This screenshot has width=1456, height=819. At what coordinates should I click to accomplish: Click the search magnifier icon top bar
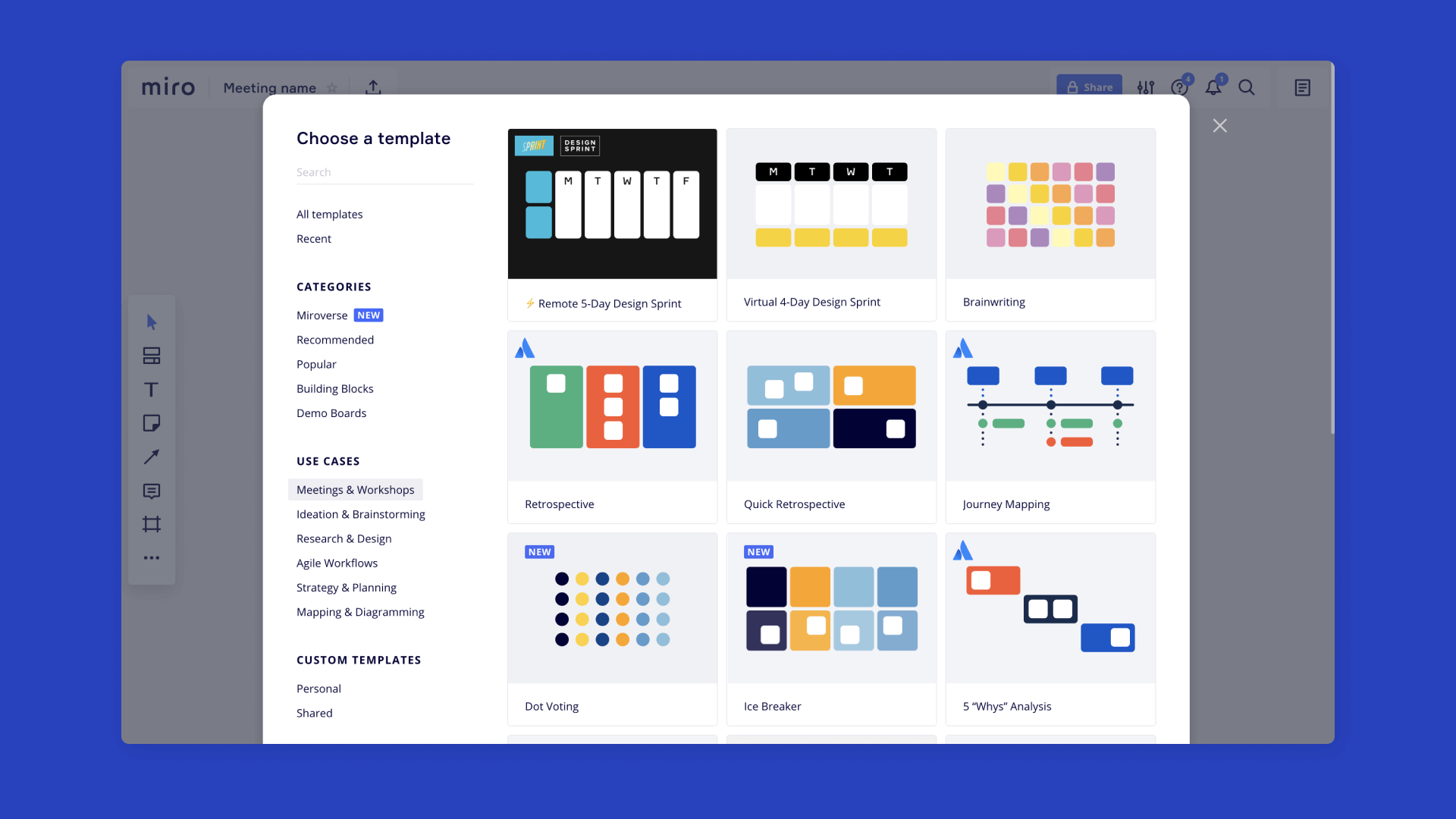click(1247, 87)
